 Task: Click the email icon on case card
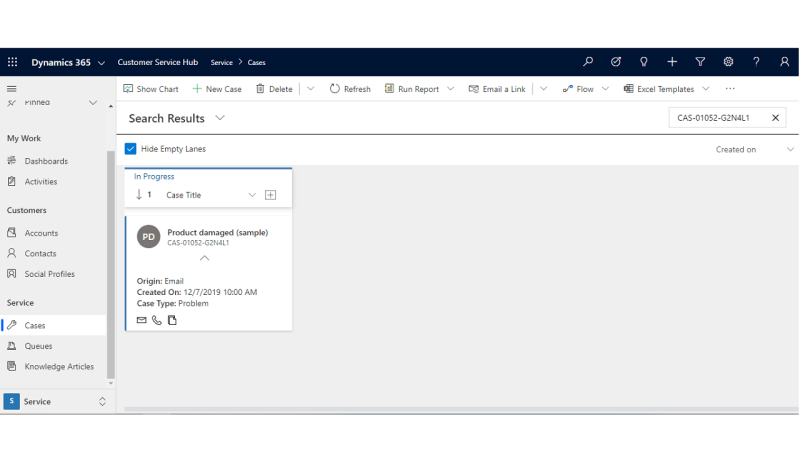(142, 320)
